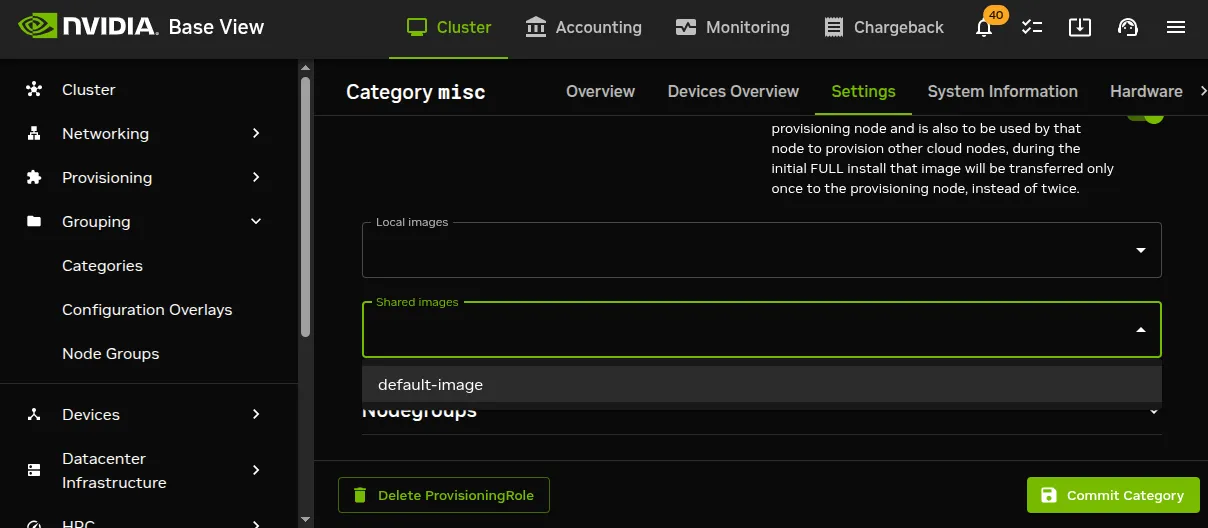1208x528 pixels.
Task: Click the Grouping folder icon
Action: pos(34,222)
